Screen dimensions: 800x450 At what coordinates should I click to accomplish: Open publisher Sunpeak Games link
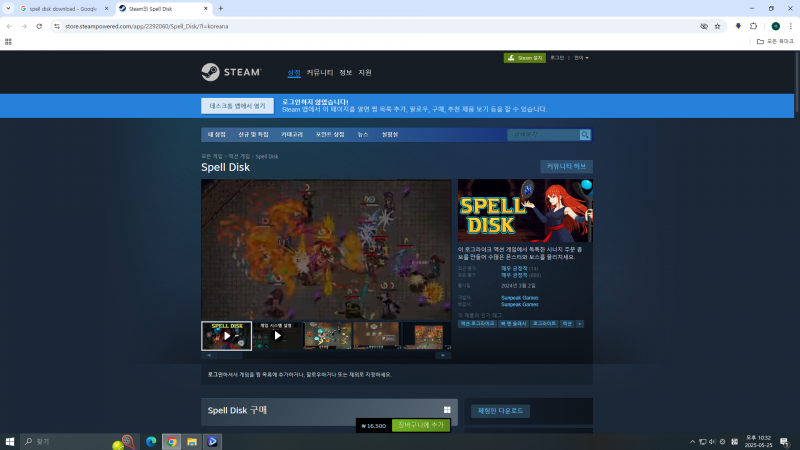(519, 305)
